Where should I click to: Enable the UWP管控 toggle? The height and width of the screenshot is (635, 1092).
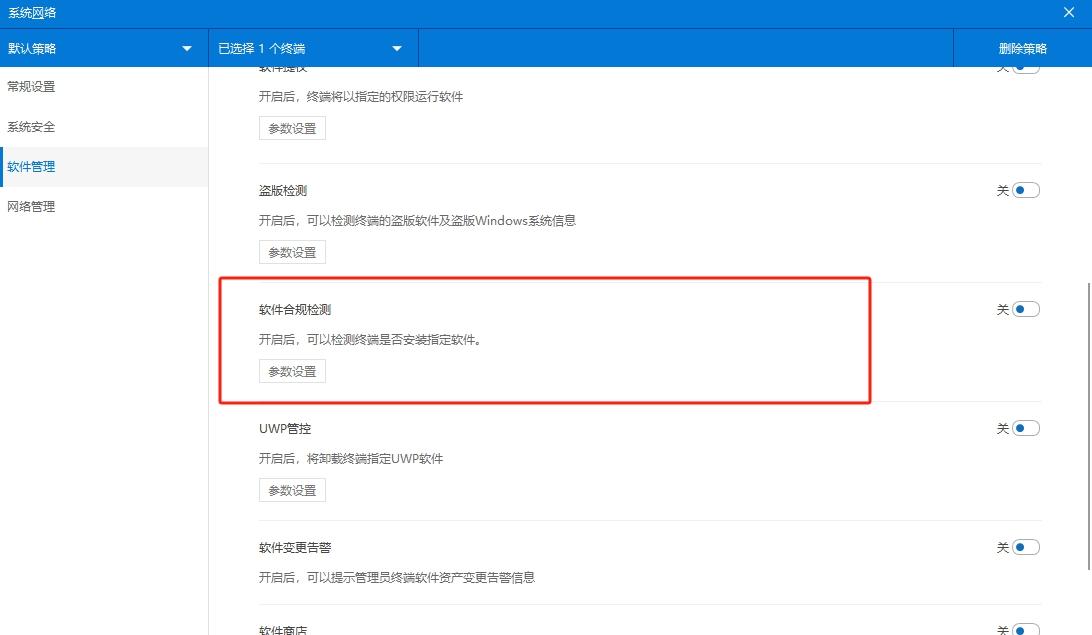[1021, 427]
